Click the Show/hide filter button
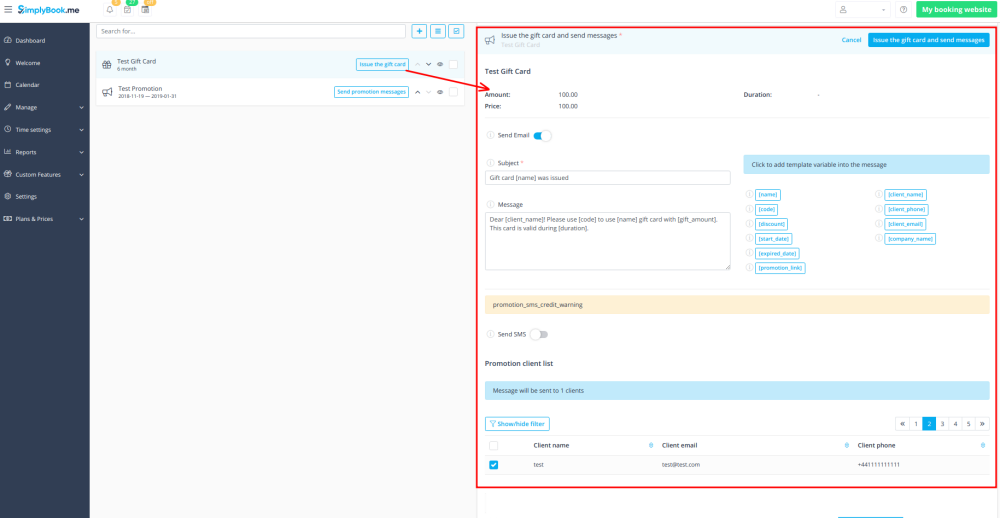Screen dimensions: 1000x518 pos(517,424)
